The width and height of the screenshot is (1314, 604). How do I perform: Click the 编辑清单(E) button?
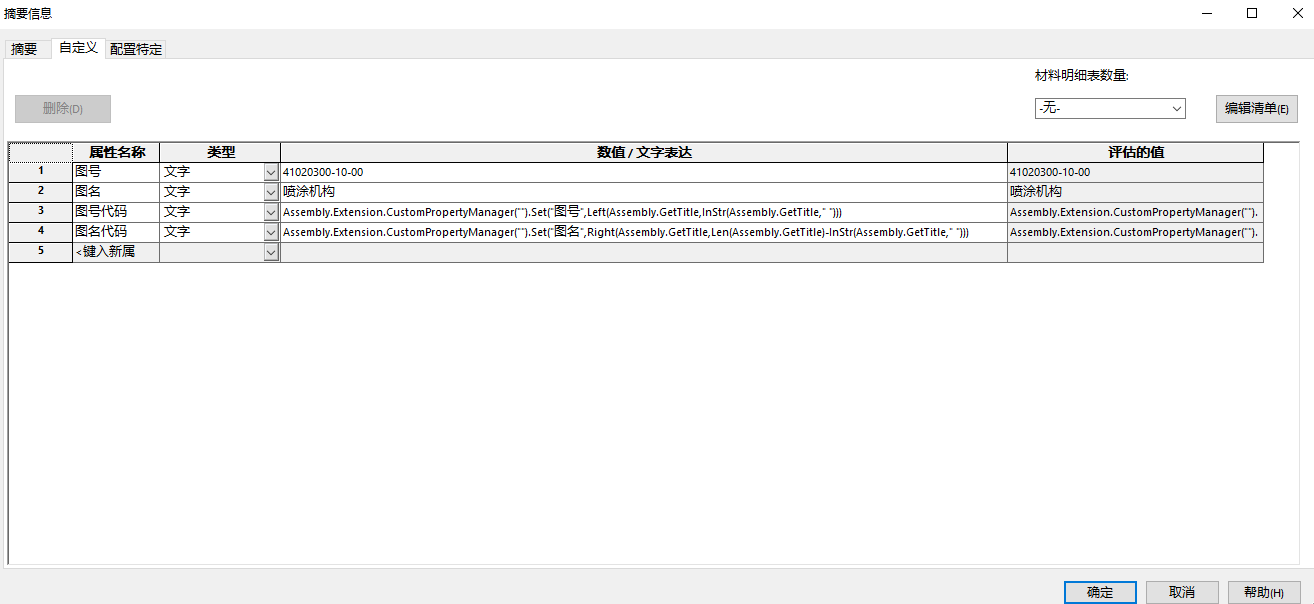(1257, 109)
